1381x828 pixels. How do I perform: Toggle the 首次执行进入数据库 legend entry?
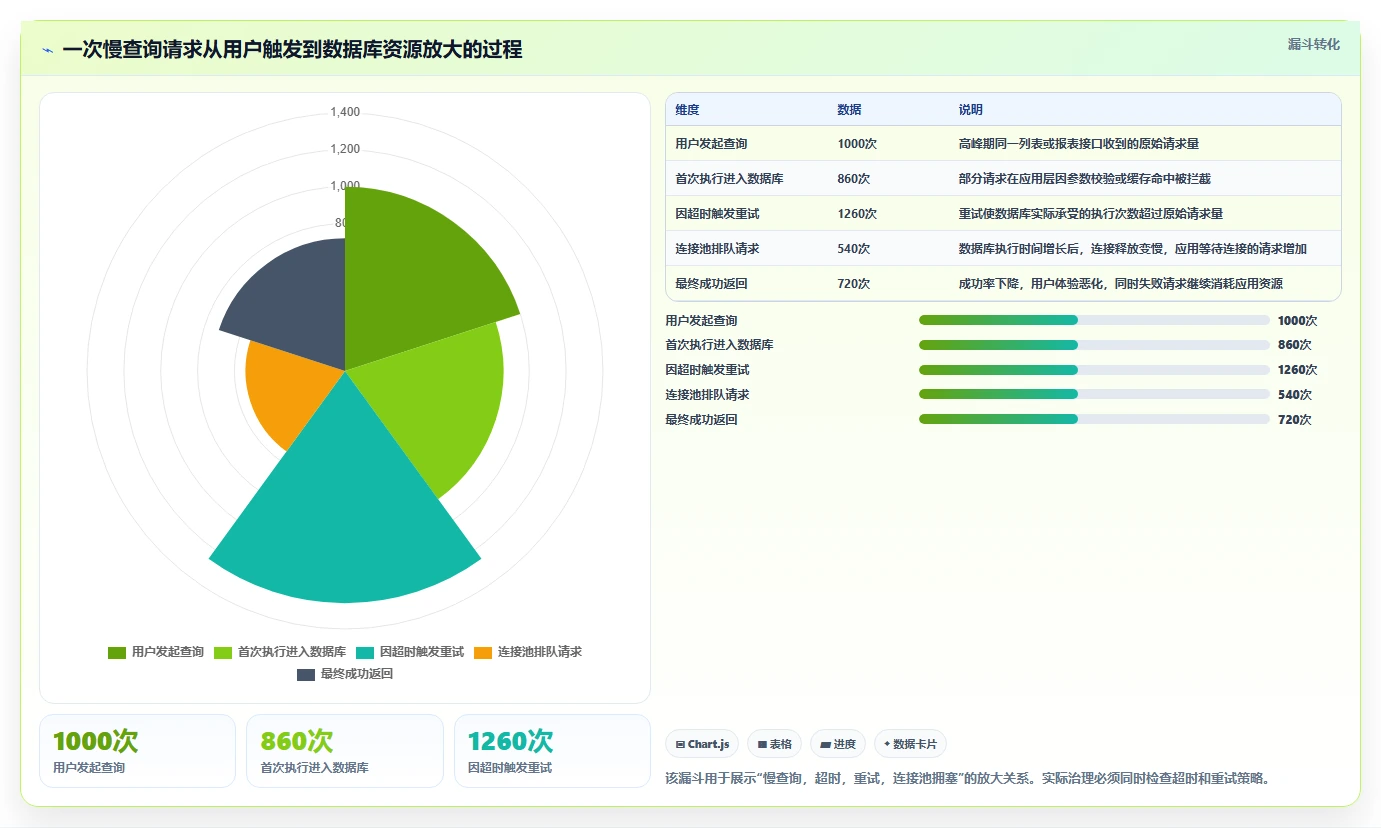tap(280, 652)
